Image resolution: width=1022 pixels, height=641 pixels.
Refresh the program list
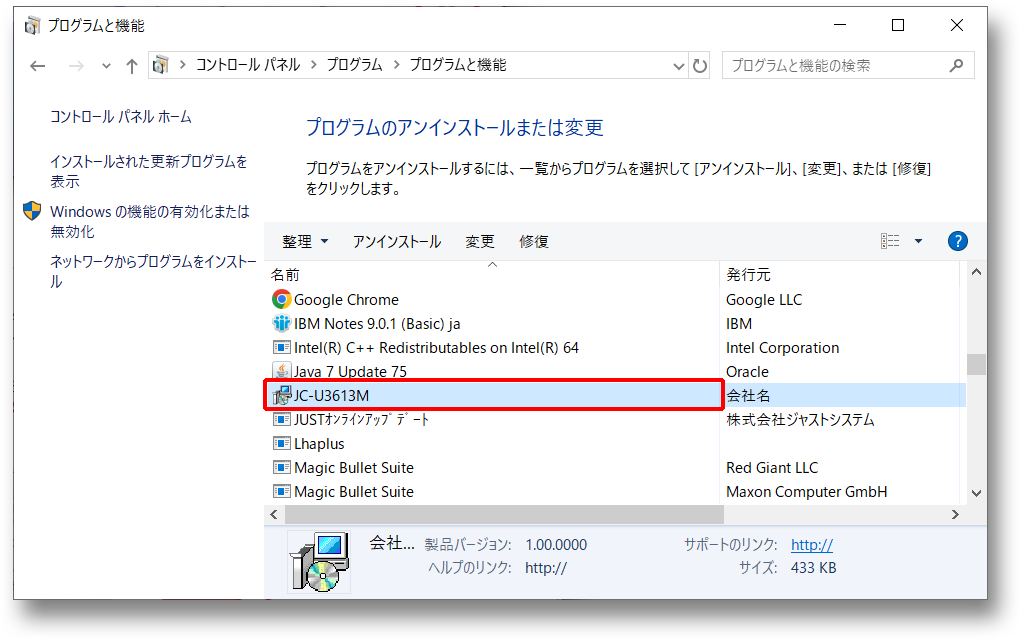pos(699,66)
